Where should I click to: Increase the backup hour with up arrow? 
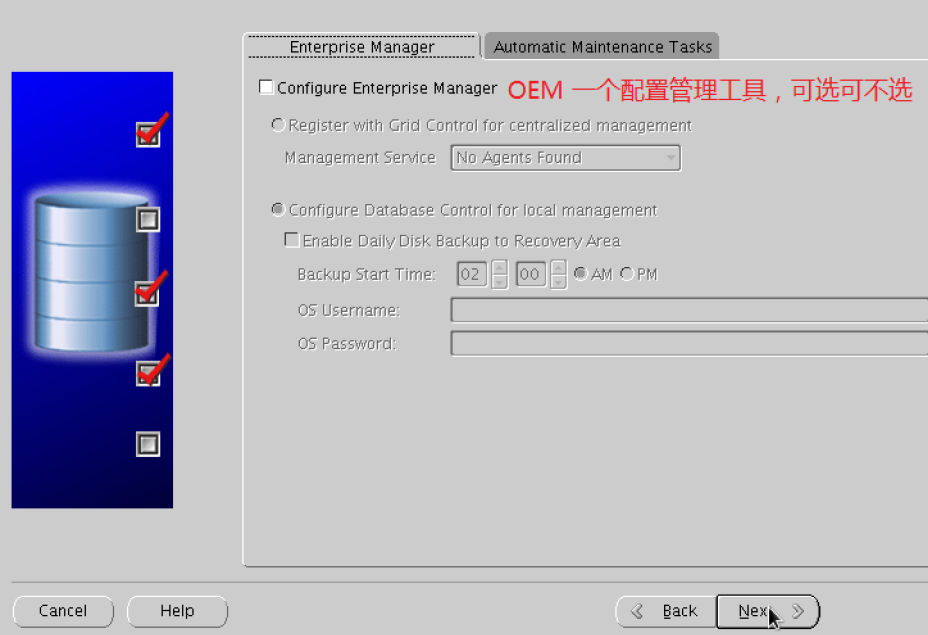tap(500, 267)
